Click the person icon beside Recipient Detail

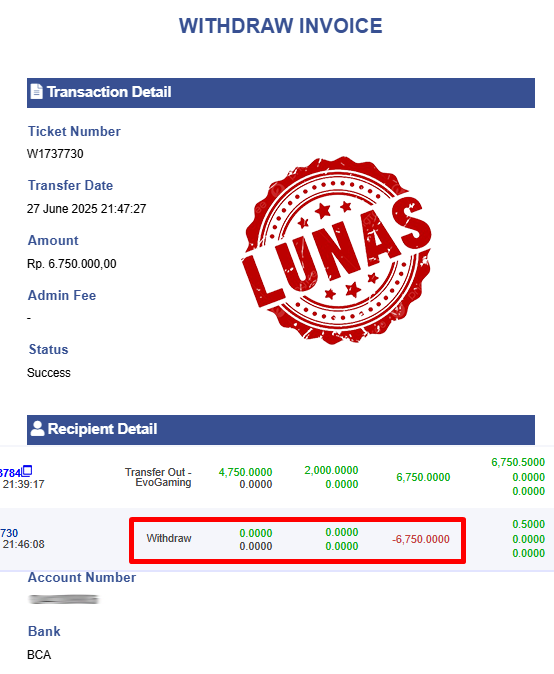(x=37, y=429)
